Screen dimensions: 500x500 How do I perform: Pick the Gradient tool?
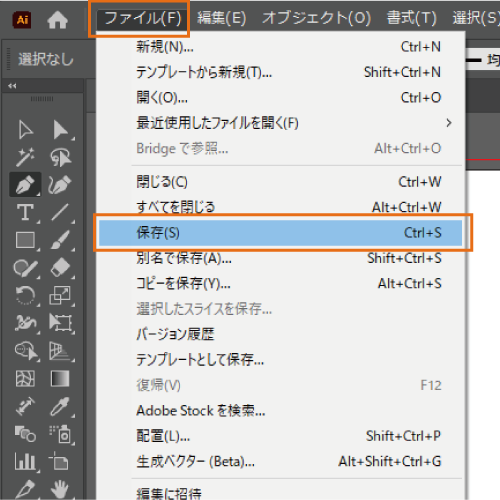pos(60,379)
